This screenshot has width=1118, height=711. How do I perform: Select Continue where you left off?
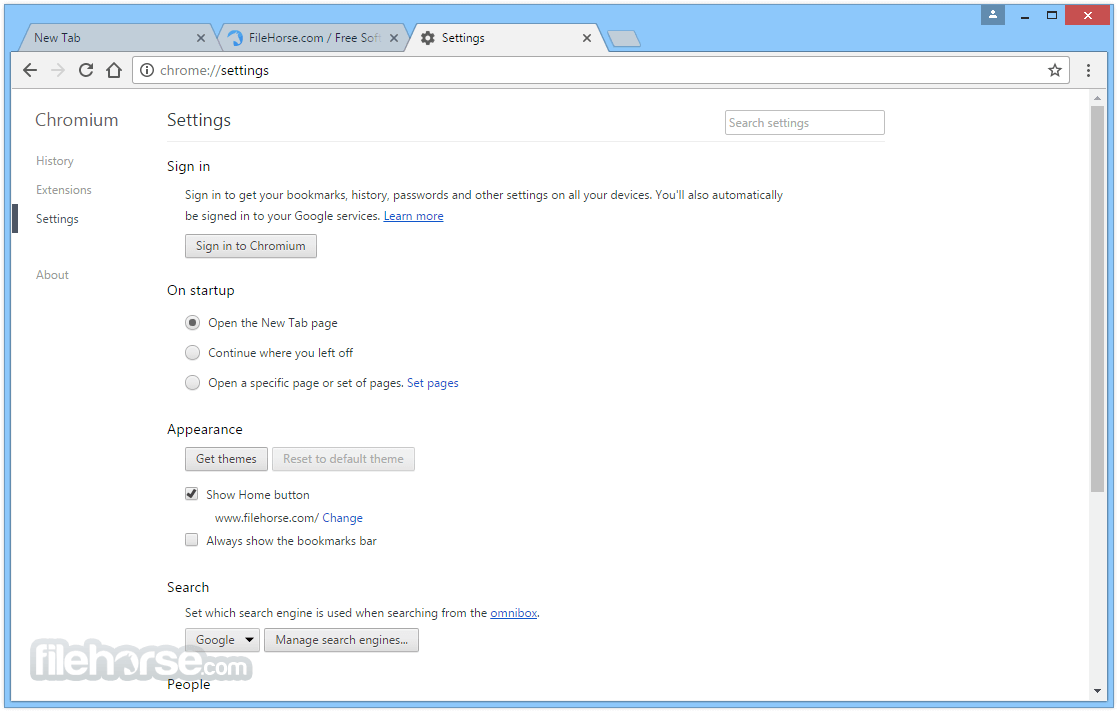(193, 352)
